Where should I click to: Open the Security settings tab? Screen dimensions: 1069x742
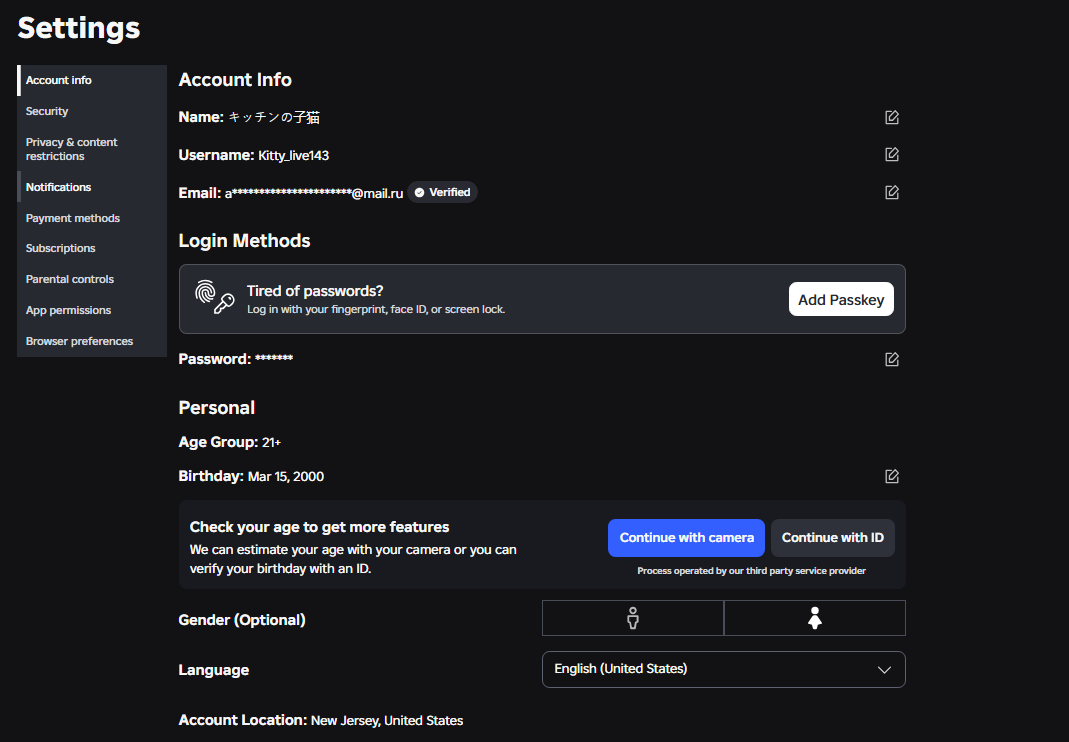click(47, 111)
